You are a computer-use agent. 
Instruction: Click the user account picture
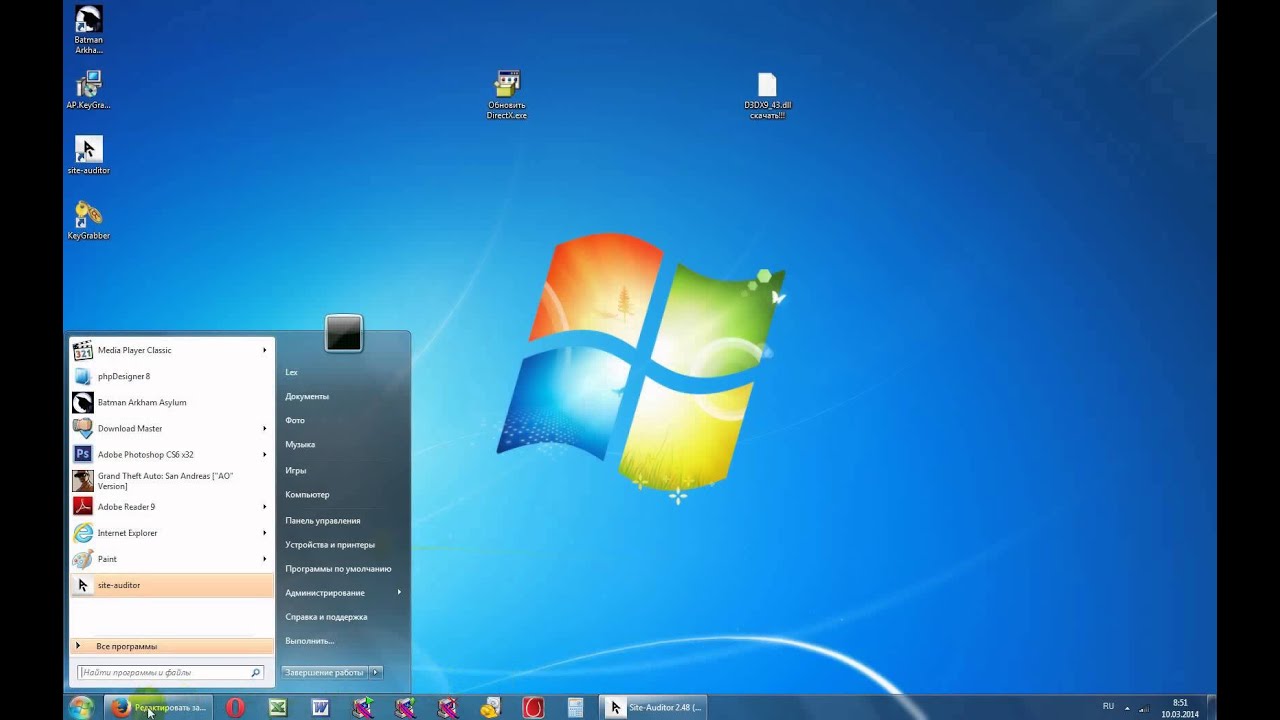(343, 334)
